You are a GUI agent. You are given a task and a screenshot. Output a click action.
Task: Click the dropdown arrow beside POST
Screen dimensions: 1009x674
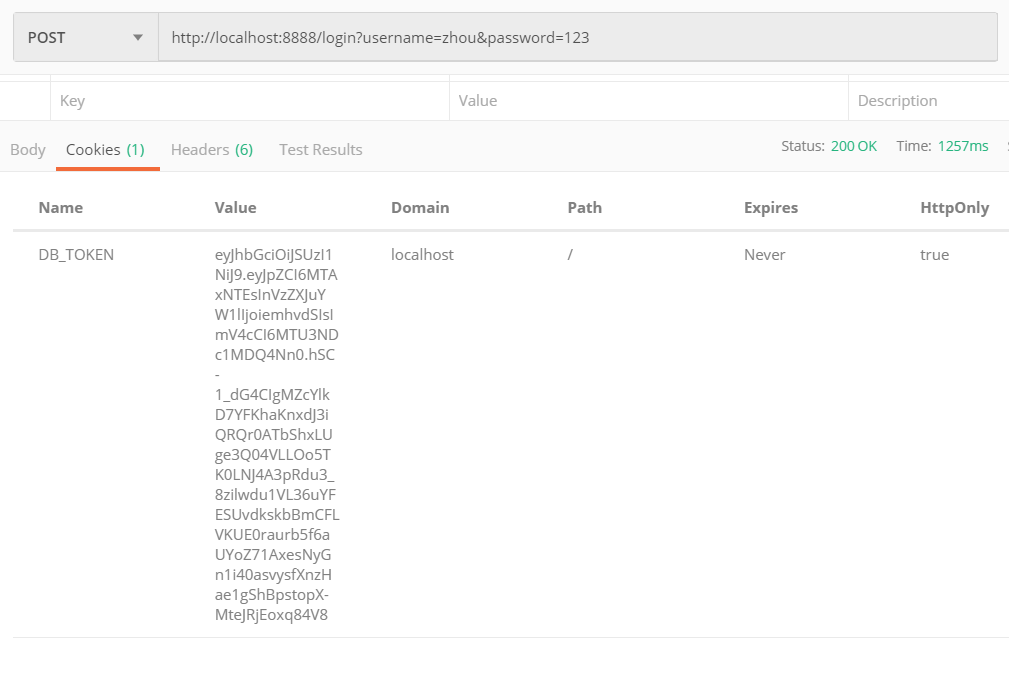click(139, 36)
